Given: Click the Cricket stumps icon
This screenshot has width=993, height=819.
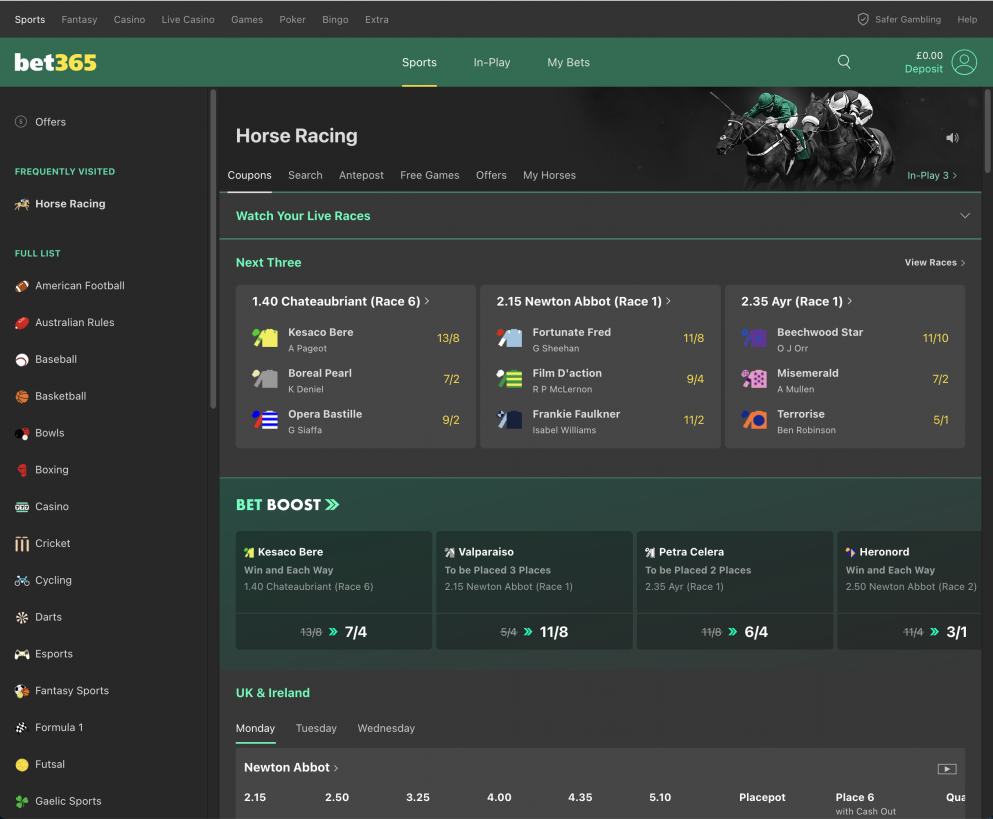Looking at the screenshot, I should pos(22,543).
